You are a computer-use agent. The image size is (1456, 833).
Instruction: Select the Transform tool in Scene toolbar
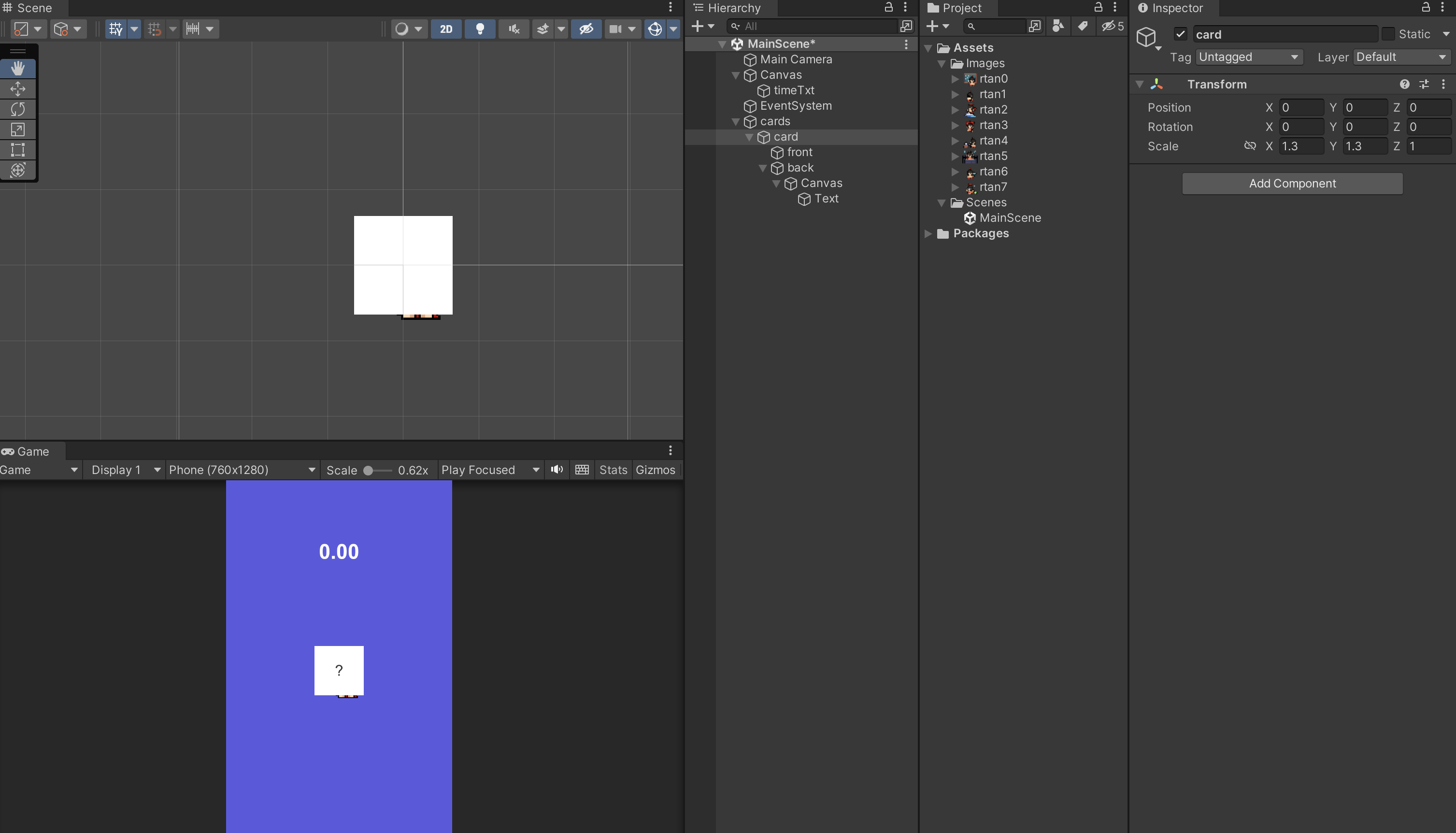(x=18, y=170)
